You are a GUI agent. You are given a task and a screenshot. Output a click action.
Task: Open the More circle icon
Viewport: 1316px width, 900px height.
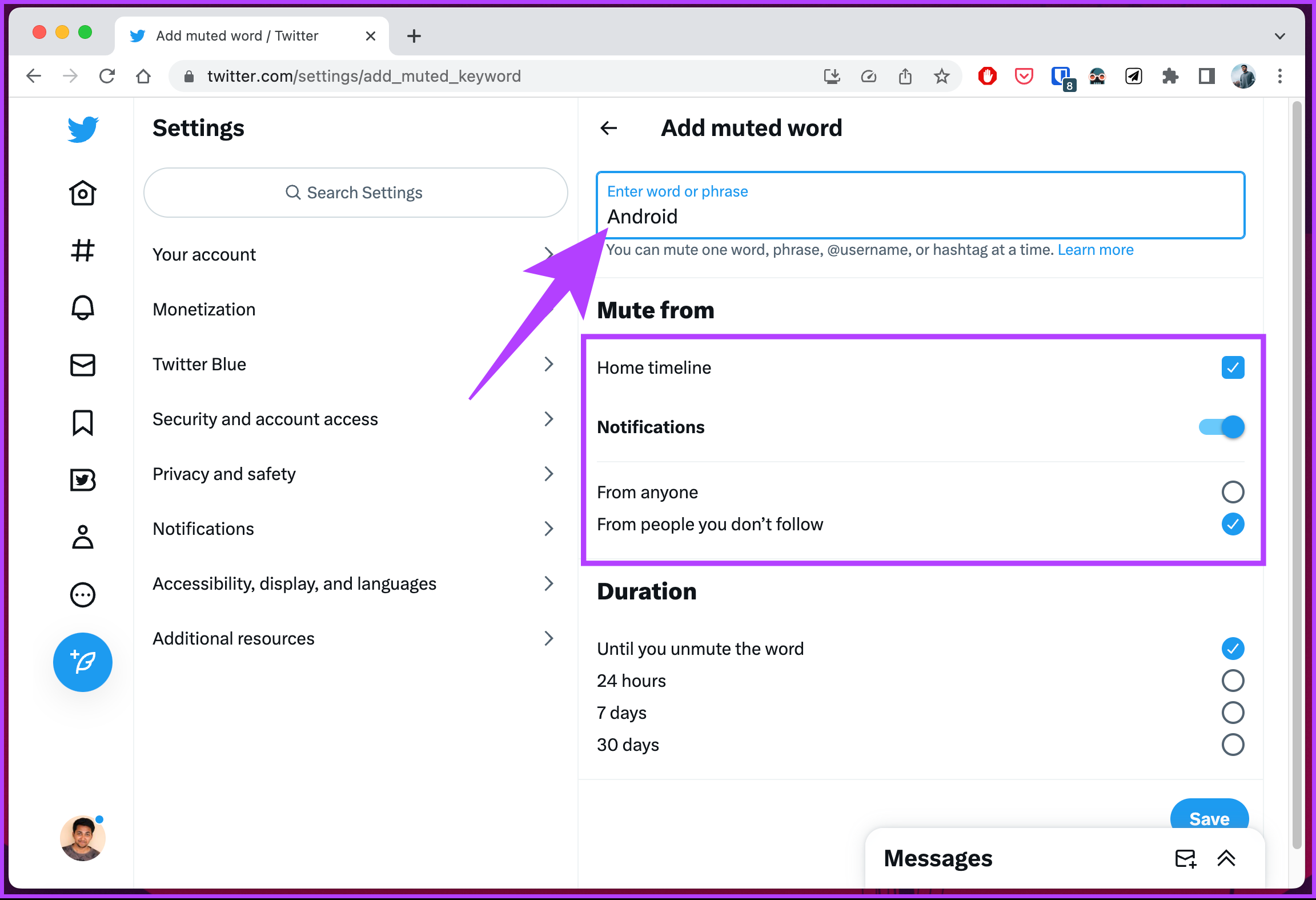[x=83, y=595]
